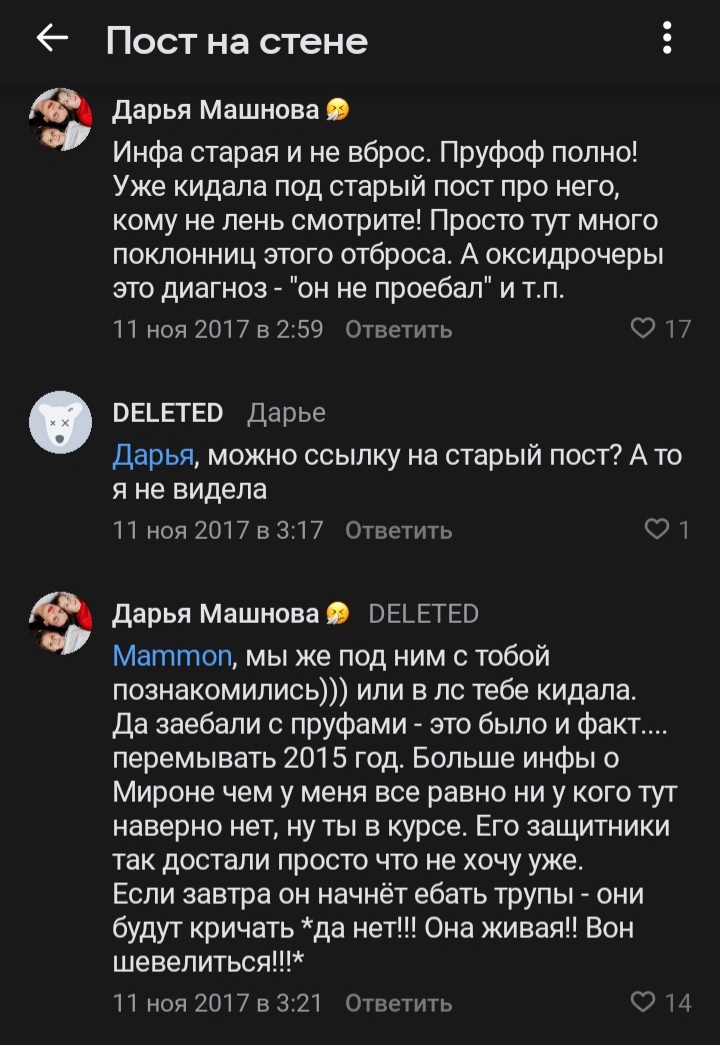Tap the back arrow icon

coord(51,40)
